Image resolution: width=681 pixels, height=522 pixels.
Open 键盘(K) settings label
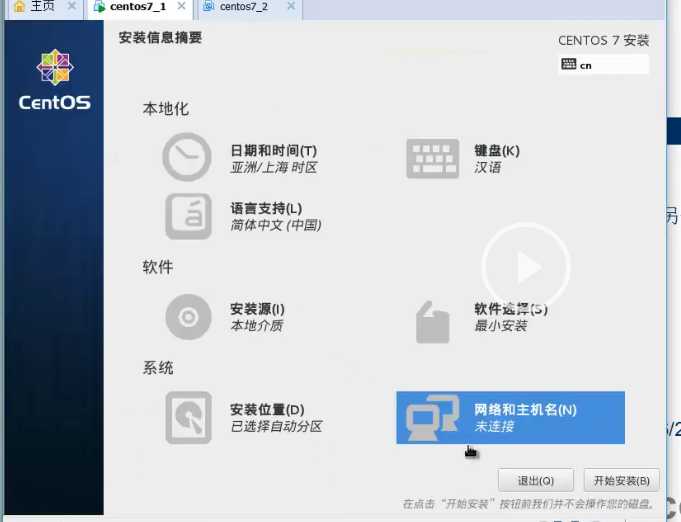497,151
